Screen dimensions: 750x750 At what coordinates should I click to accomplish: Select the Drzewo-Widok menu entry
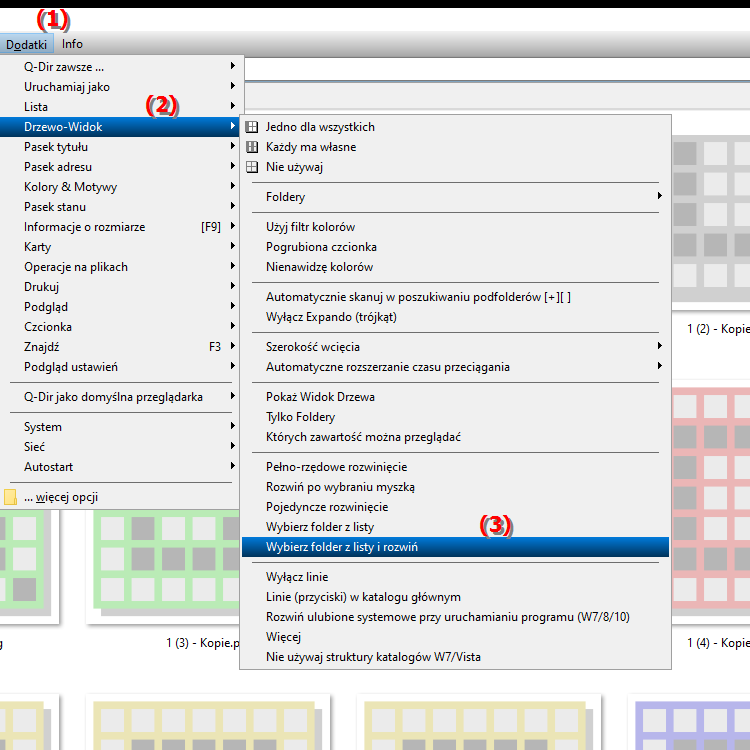coord(119,127)
